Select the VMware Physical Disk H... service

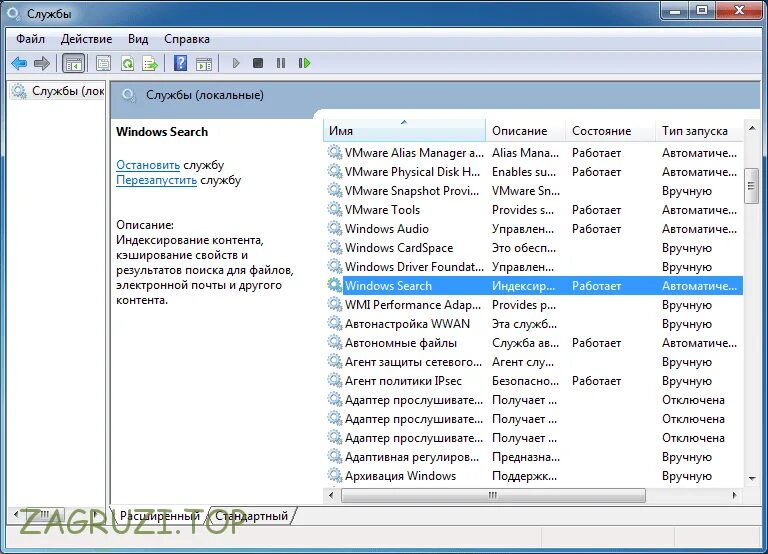[412, 172]
